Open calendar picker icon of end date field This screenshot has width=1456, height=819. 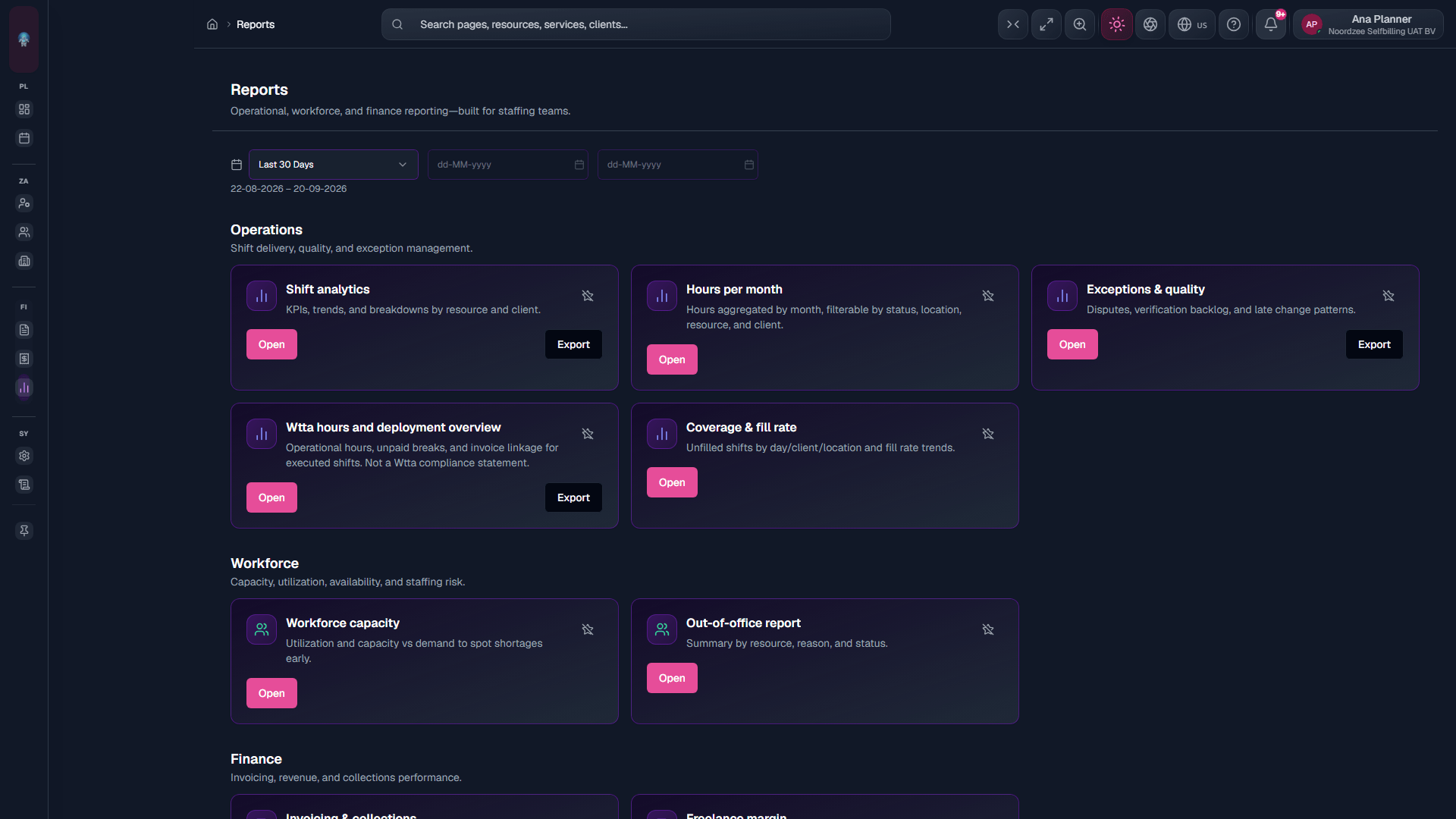[x=749, y=165]
